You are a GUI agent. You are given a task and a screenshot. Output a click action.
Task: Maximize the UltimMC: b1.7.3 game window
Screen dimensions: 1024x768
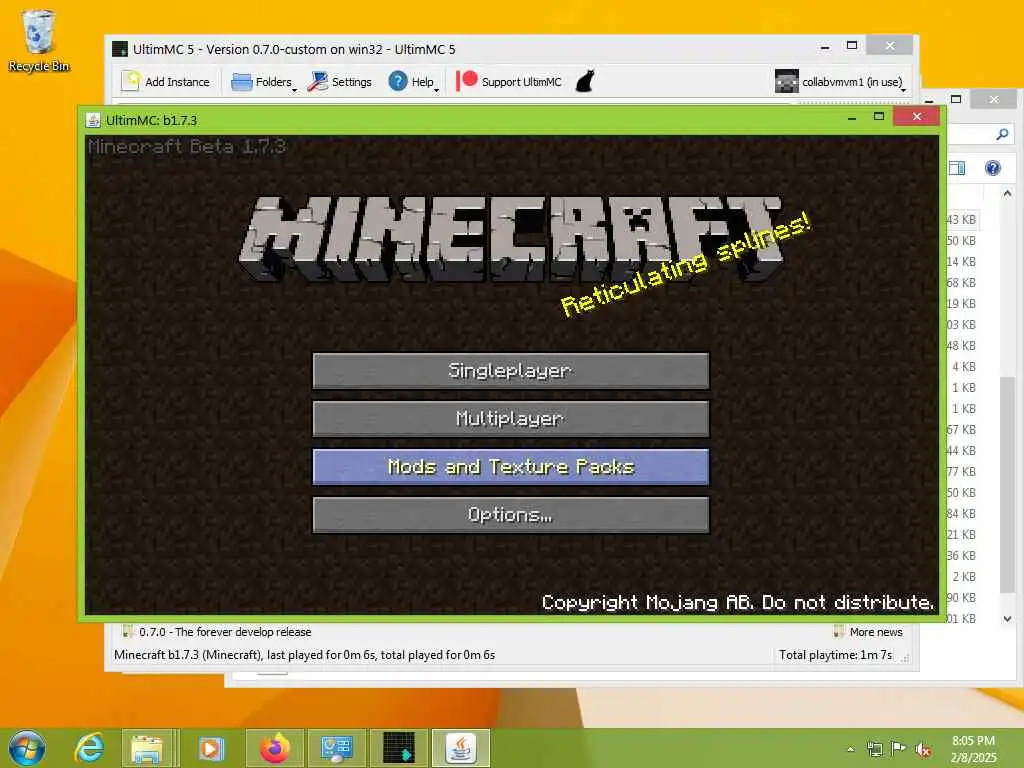(x=879, y=116)
